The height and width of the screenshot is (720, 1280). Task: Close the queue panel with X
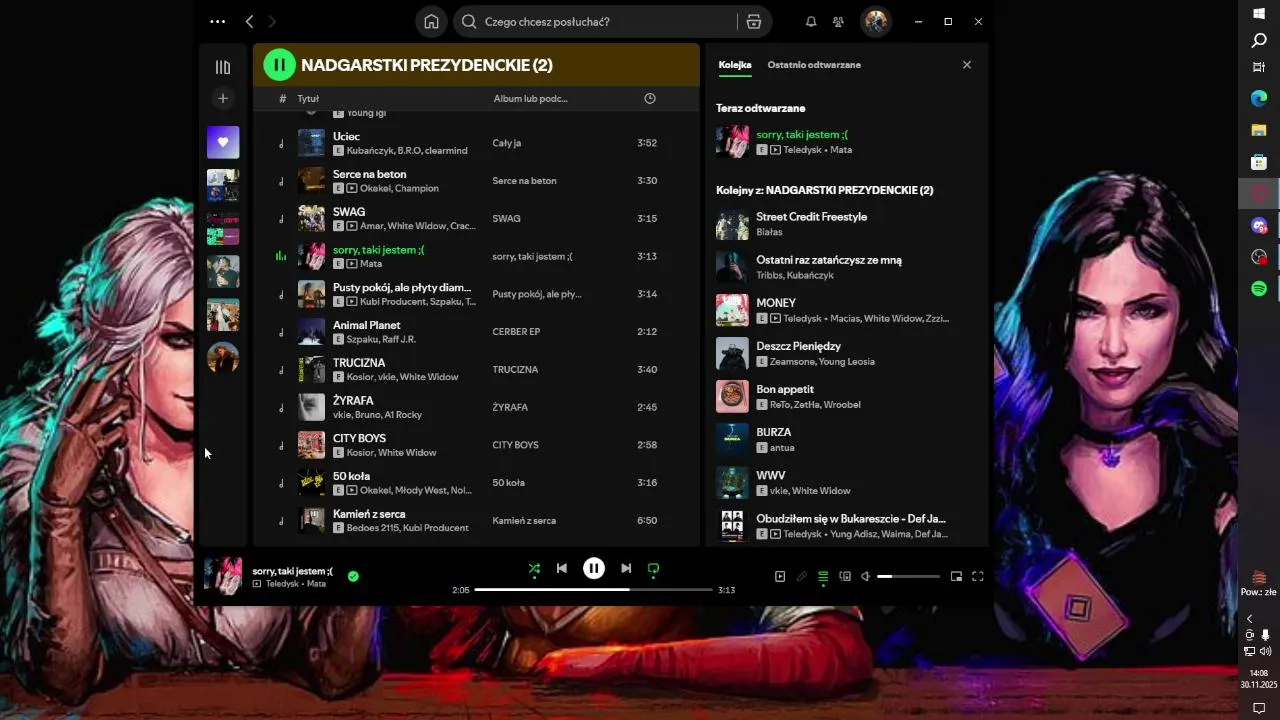tap(966, 65)
